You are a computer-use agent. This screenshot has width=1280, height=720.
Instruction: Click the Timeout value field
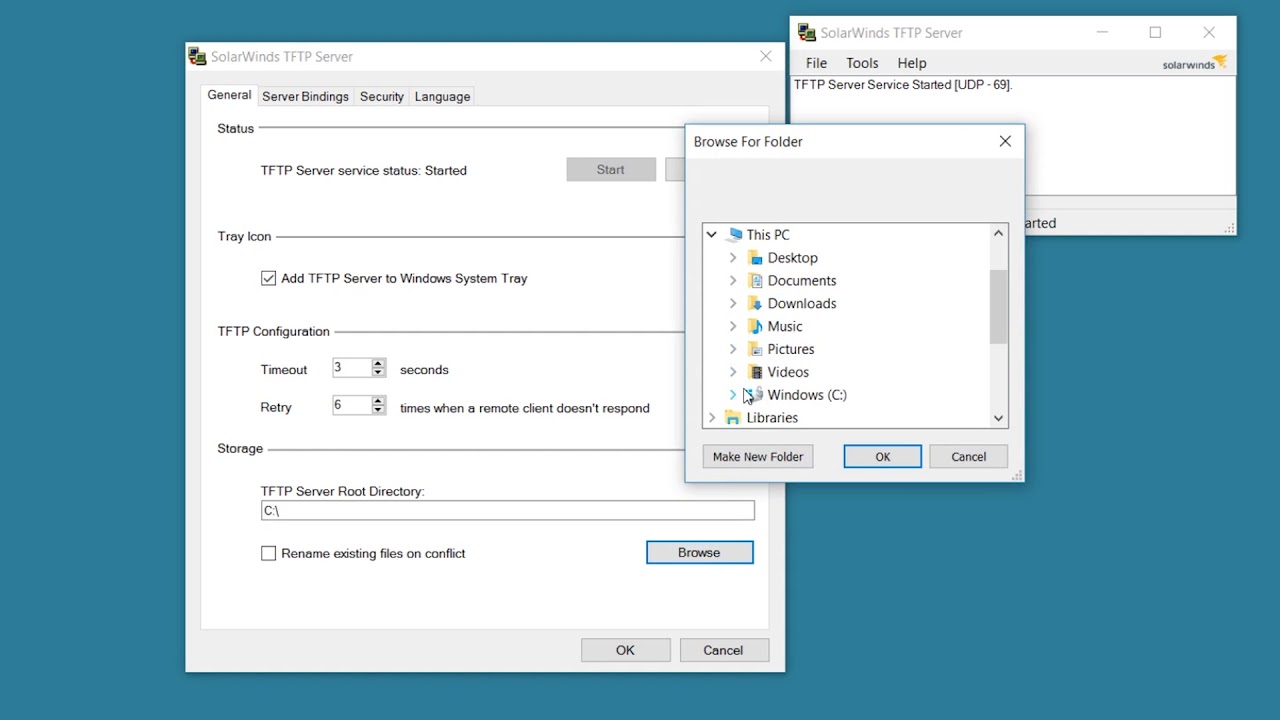pos(352,369)
